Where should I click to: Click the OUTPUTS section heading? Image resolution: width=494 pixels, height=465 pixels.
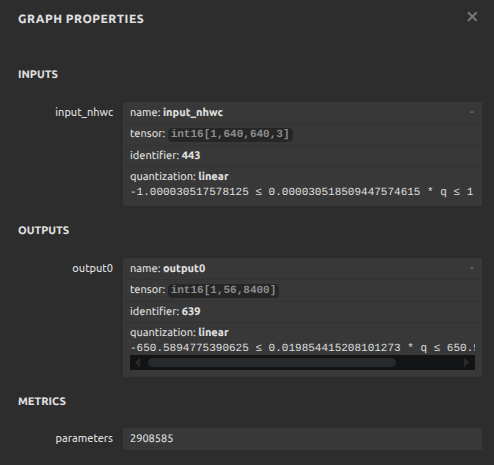click(x=44, y=230)
